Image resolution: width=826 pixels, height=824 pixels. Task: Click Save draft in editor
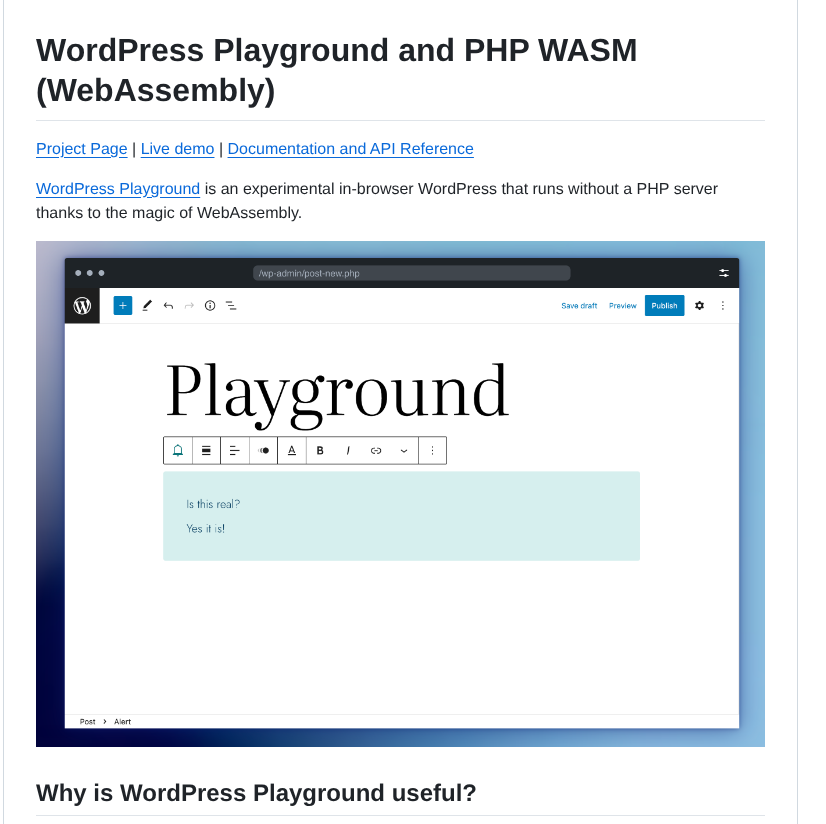[x=579, y=306]
